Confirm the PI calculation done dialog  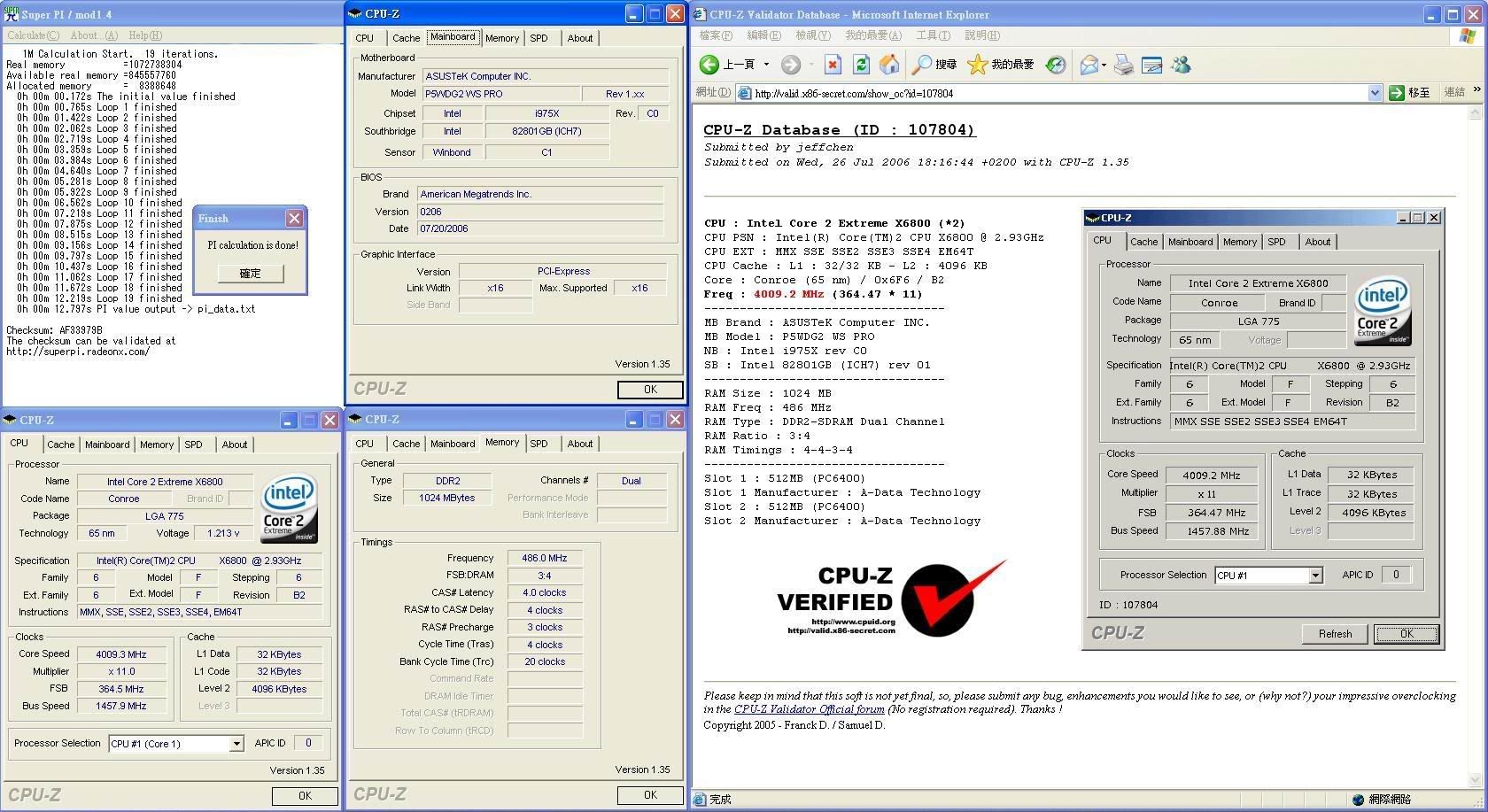(251, 273)
